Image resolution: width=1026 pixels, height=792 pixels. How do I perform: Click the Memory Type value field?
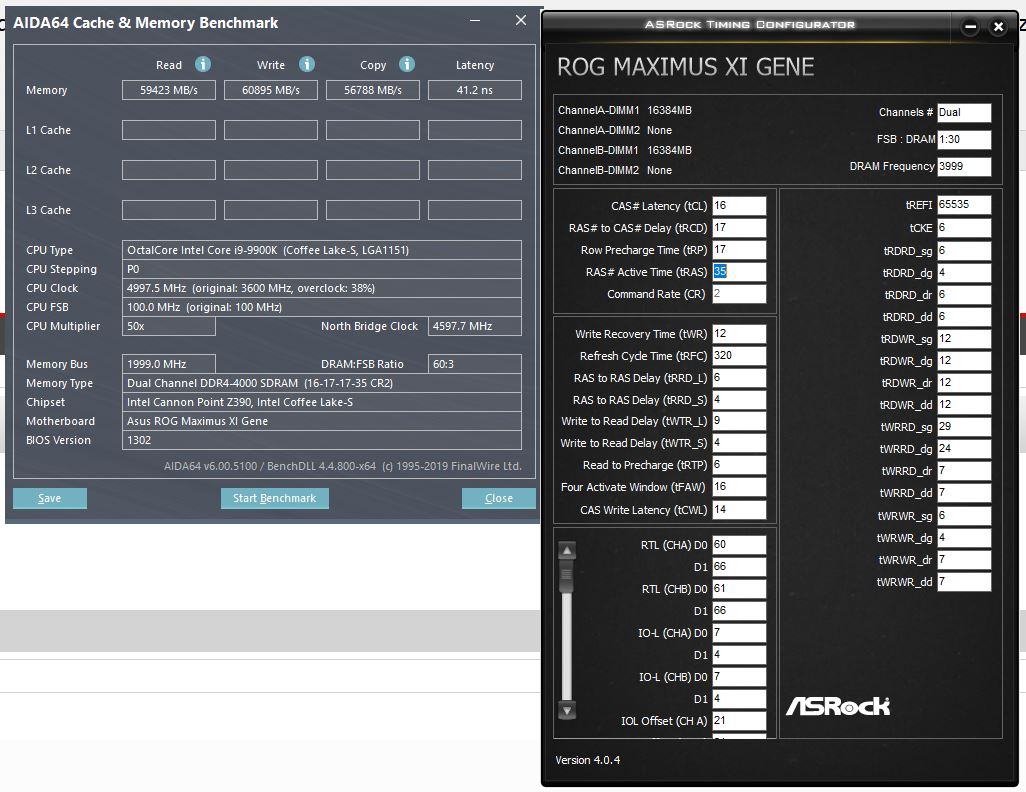(322, 383)
